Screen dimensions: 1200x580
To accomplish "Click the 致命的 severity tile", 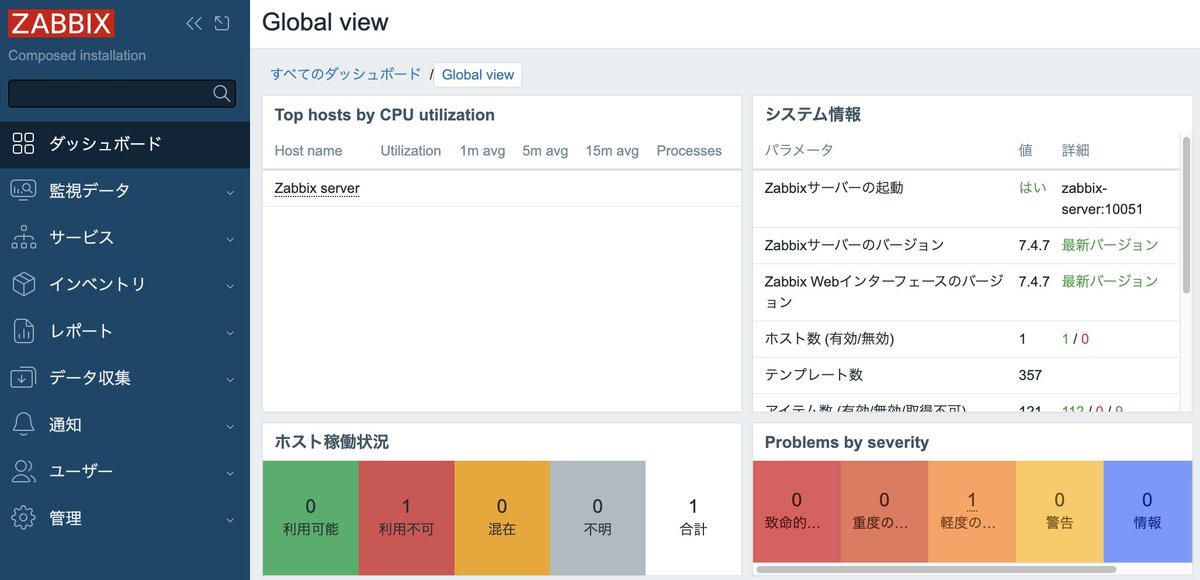I will (797, 511).
